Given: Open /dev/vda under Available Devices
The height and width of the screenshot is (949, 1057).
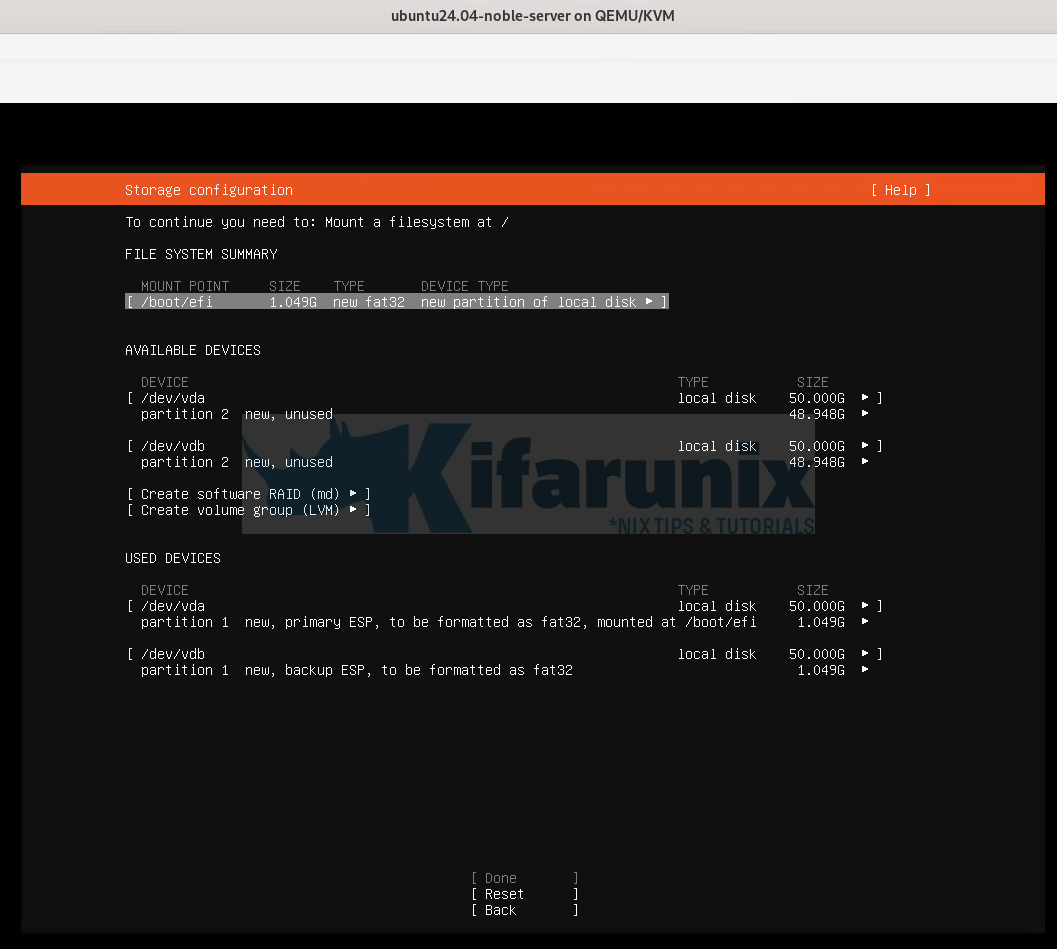Looking at the screenshot, I should [x=505, y=398].
